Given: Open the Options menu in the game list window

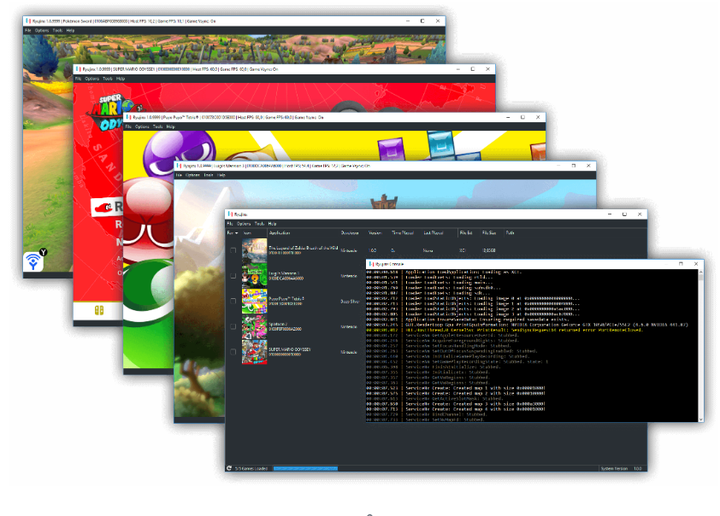Looking at the screenshot, I should (244, 224).
